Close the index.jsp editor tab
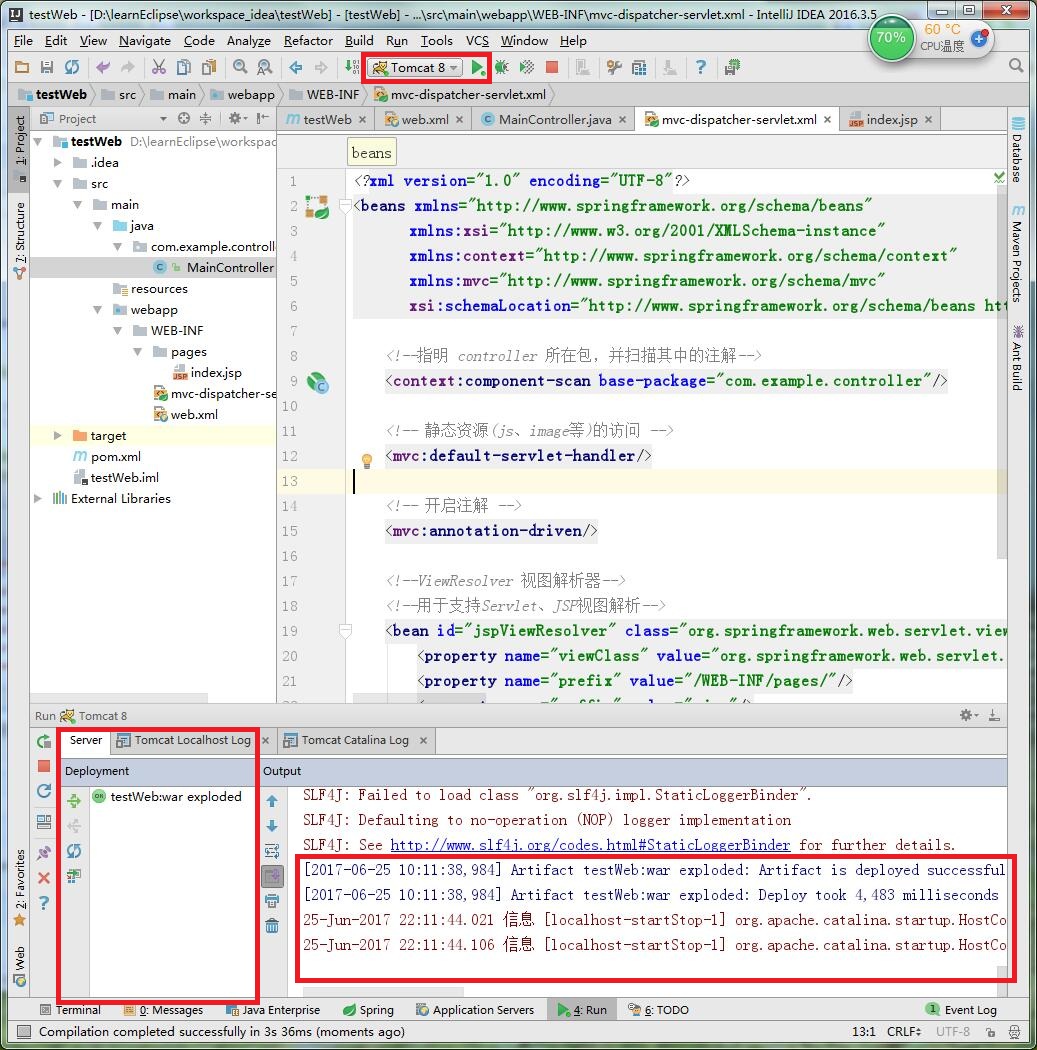The width and height of the screenshot is (1037, 1050). pyautogui.click(x=929, y=119)
